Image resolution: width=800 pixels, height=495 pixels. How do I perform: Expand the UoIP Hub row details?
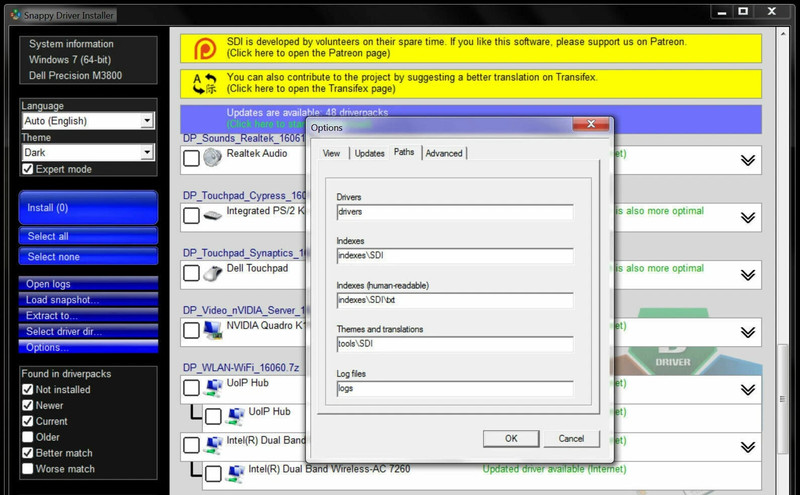[x=748, y=390]
